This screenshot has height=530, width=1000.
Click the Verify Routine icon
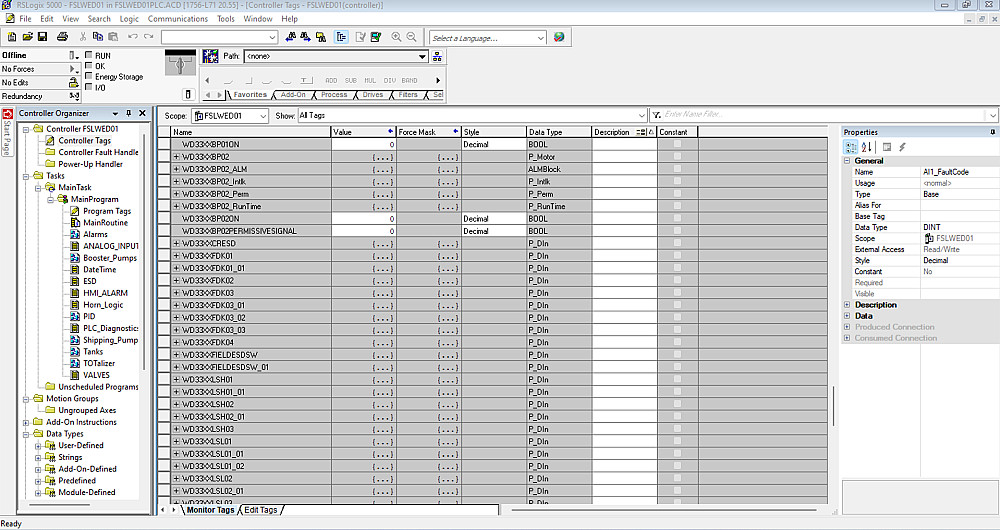(x=360, y=37)
